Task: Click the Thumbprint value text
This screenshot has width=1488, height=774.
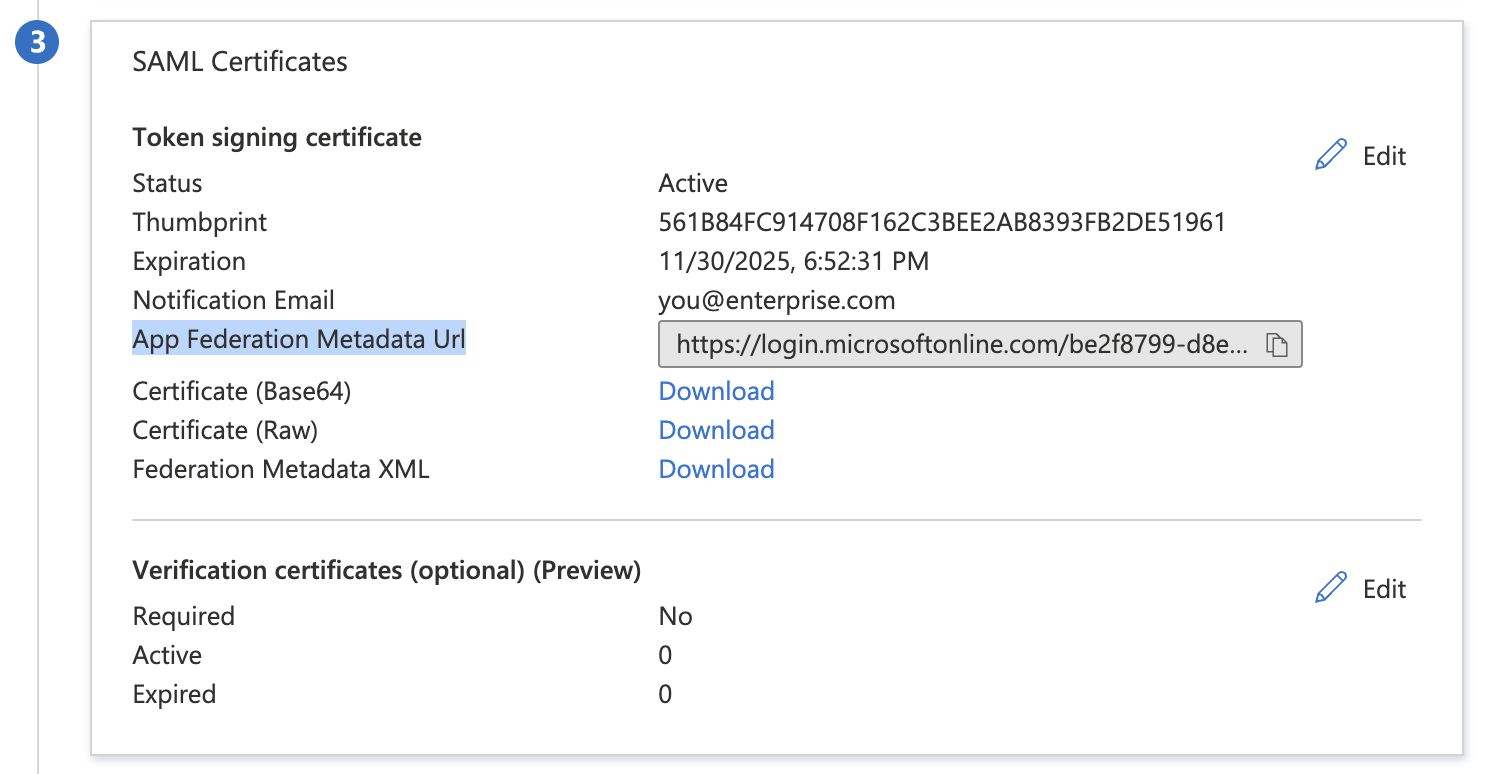Action: coord(942,221)
